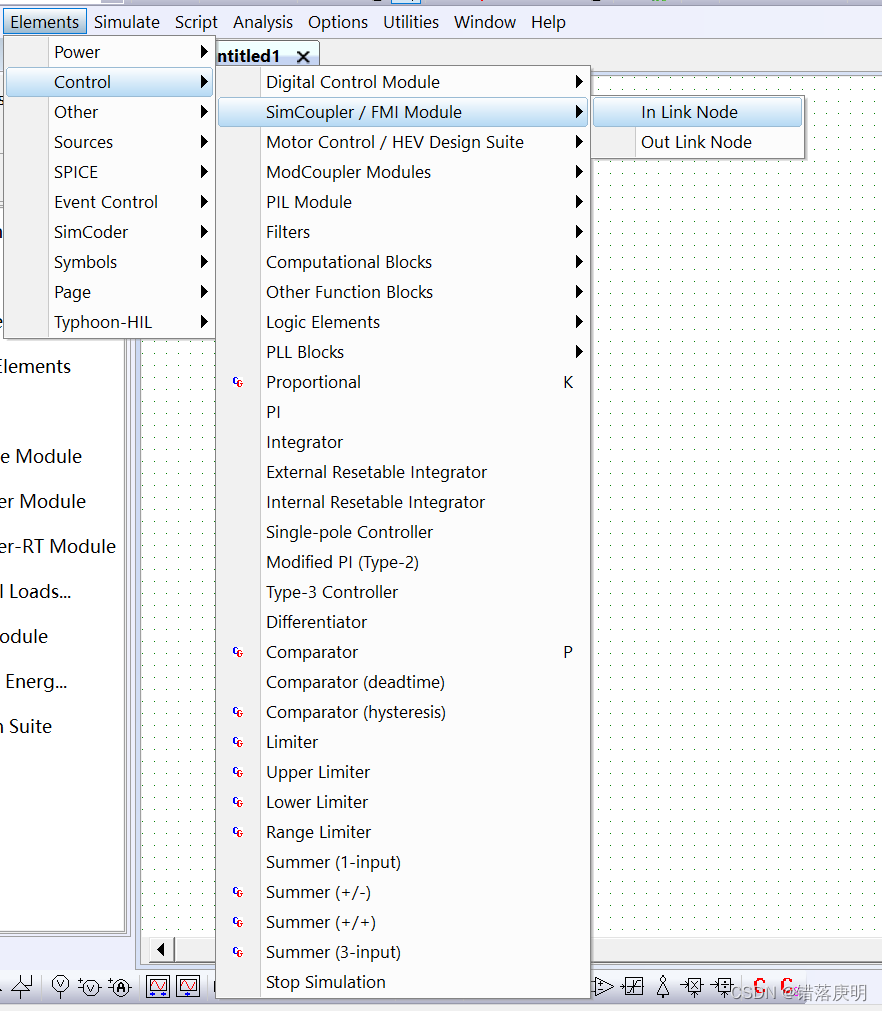Image resolution: width=882 pixels, height=1011 pixels.
Task: Select the multiplier block toolbar icon
Action: [x=693, y=986]
